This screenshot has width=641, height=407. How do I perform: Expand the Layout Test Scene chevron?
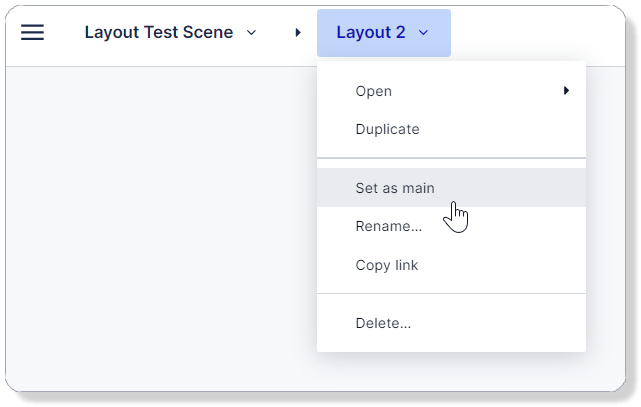point(251,33)
